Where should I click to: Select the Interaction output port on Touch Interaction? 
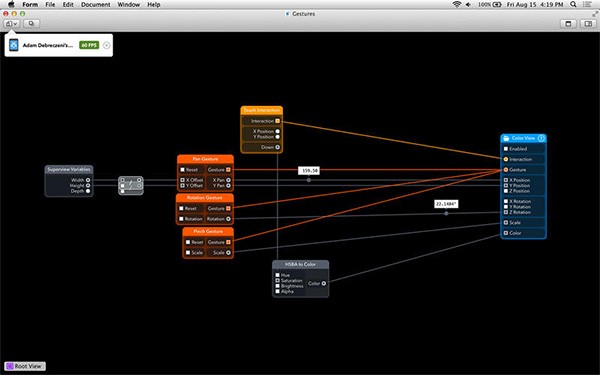click(x=278, y=121)
